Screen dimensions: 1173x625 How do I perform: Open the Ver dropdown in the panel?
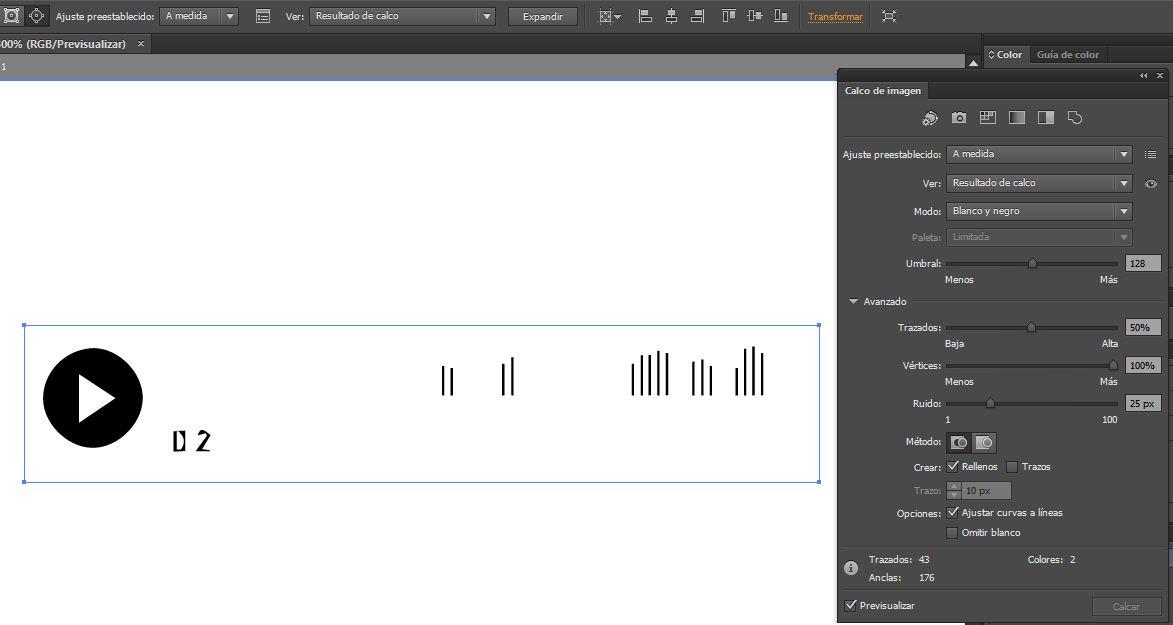(x=1039, y=183)
